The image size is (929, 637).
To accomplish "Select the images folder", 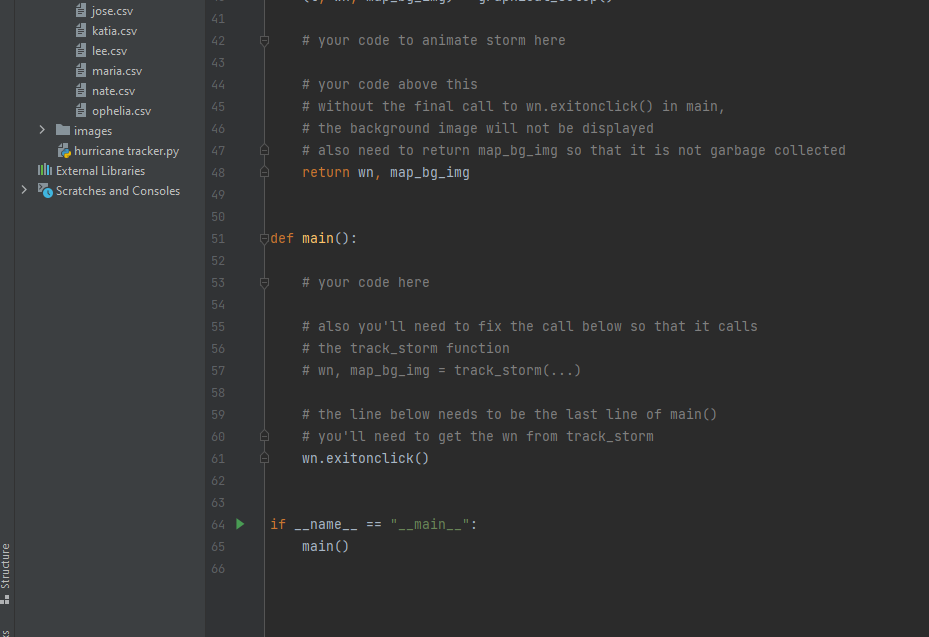I will tap(92, 131).
